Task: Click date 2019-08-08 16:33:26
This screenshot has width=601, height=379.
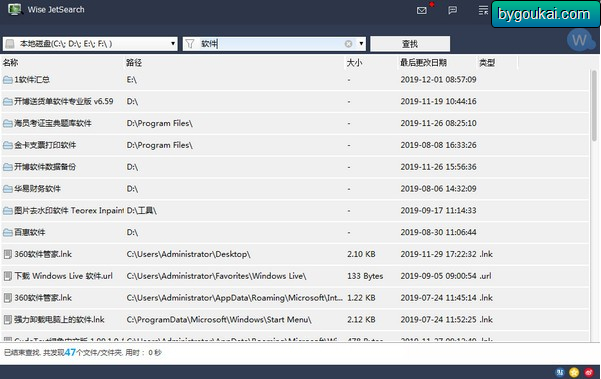Action: 438,145
